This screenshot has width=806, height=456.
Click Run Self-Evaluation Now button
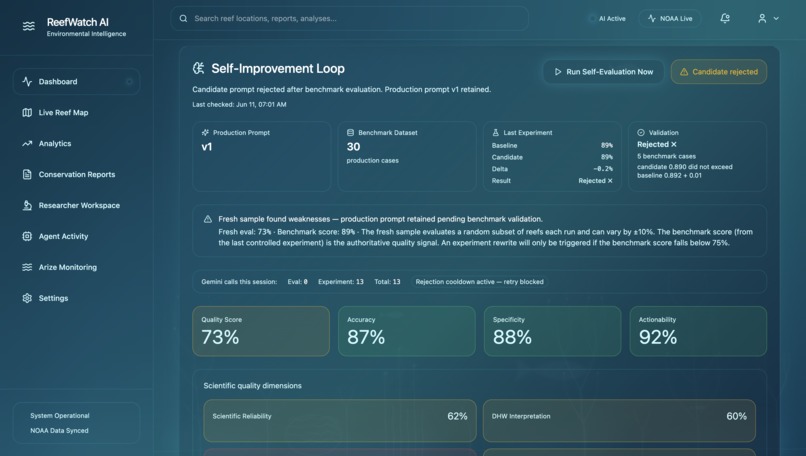pyautogui.click(x=603, y=72)
